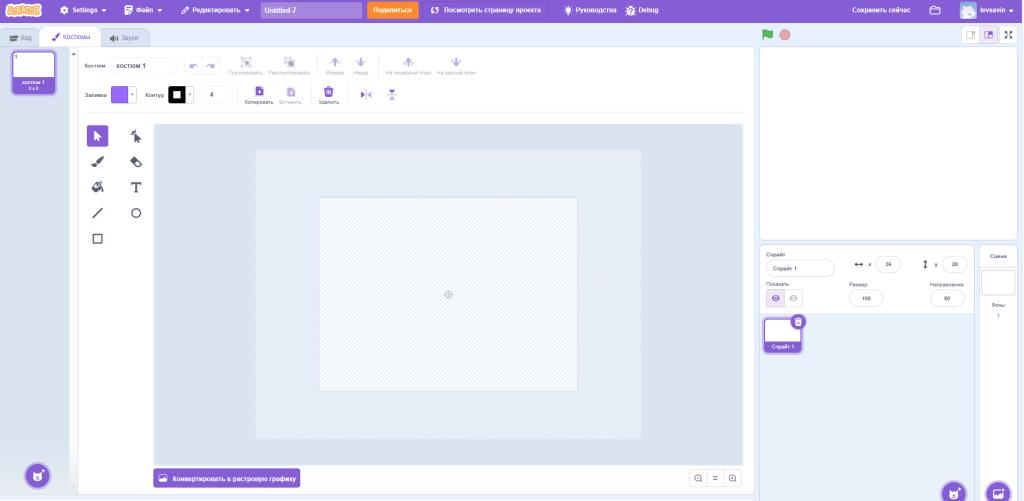Open the Заливка fill color dropdown arrow
1024x501 pixels.
click(133, 95)
